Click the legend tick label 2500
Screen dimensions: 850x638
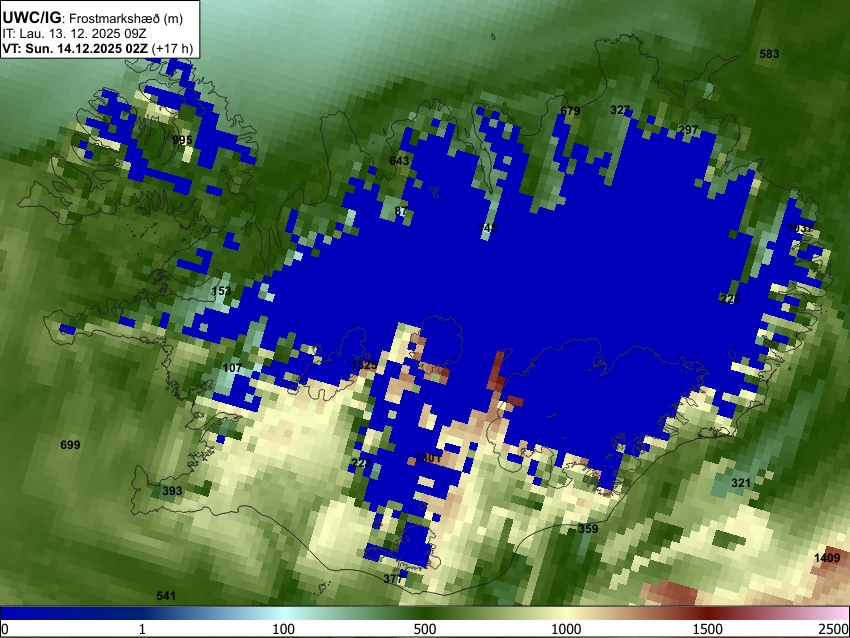coord(834,629)
